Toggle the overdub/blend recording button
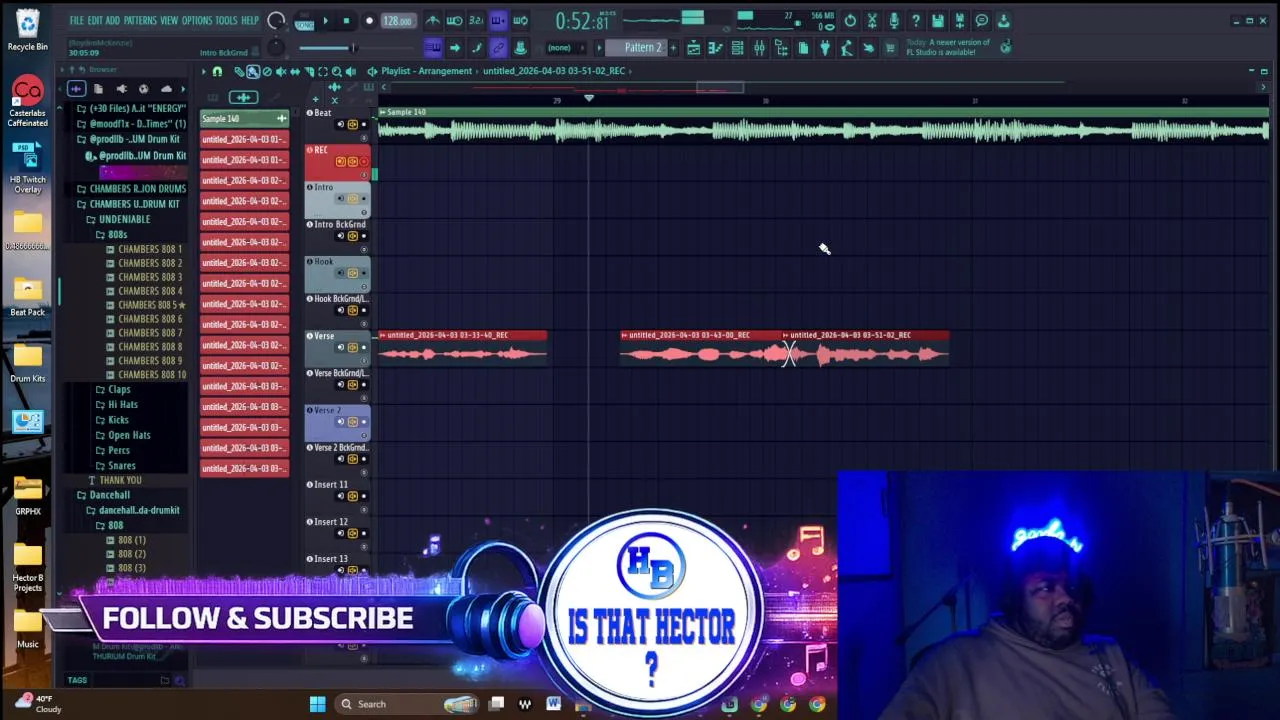Viewport: 1280px width, 720px height. [x=499, y=20]
